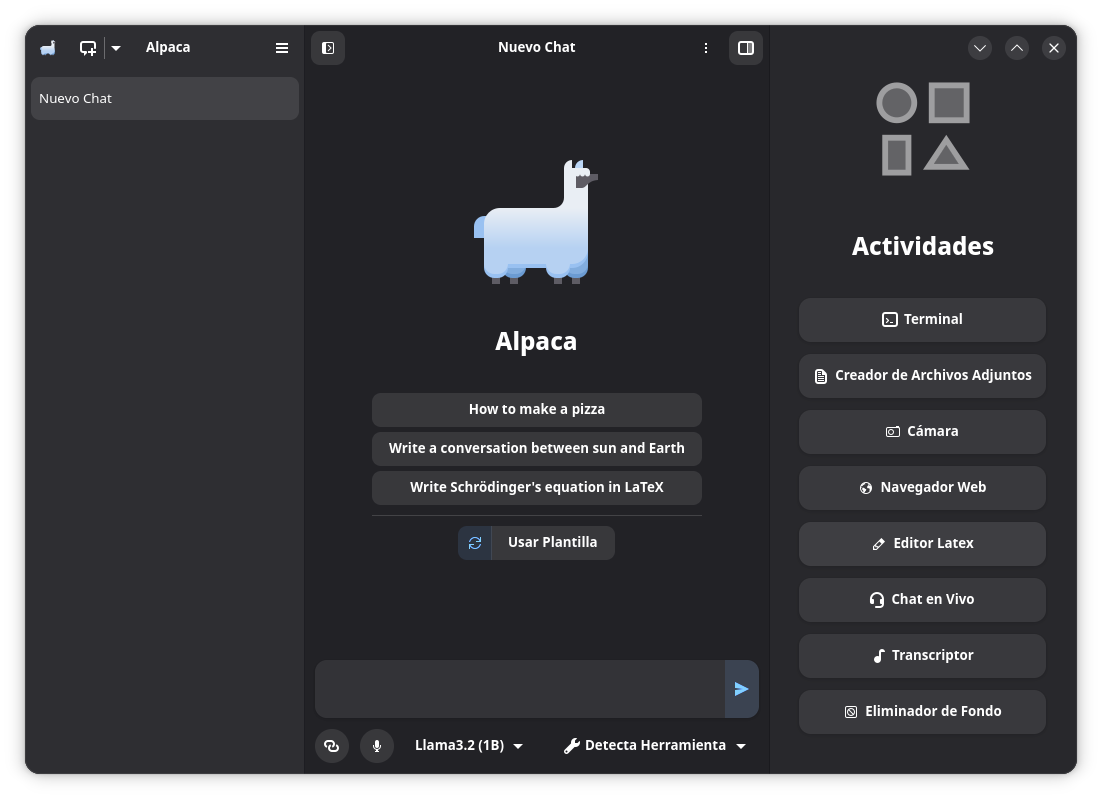Open the chat three-dot options menu

point(706,48)
